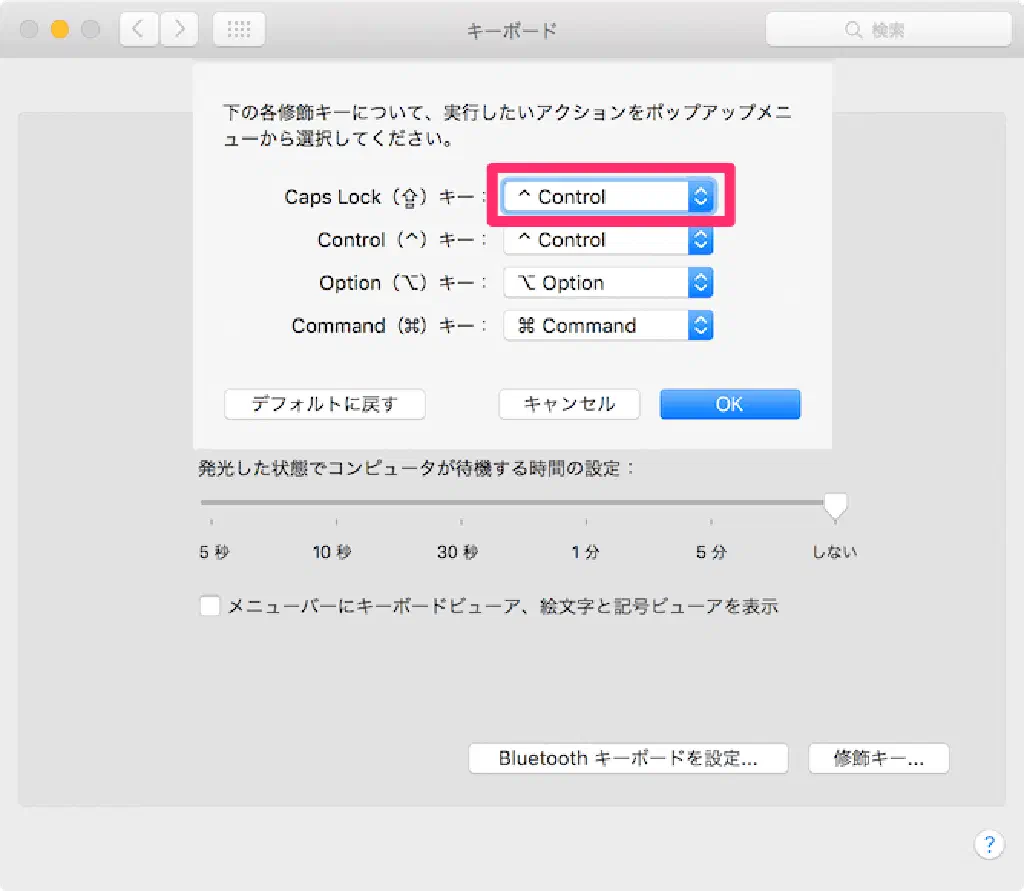Click the backlight timeout slider handle at しない
Screen dimensions: 1024x891
click(835, 506)
